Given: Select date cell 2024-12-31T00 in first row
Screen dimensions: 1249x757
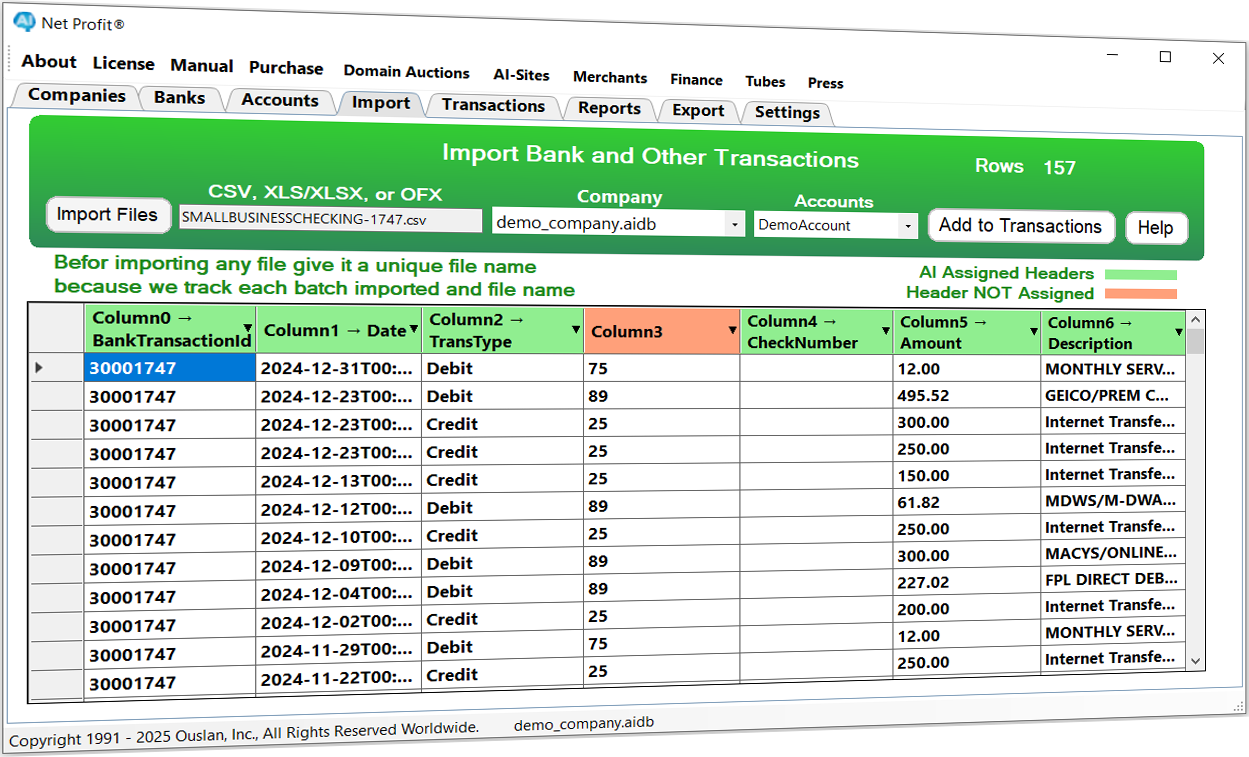Looking at the screenshot, I should pyautogui.click(x=340, y=368).
